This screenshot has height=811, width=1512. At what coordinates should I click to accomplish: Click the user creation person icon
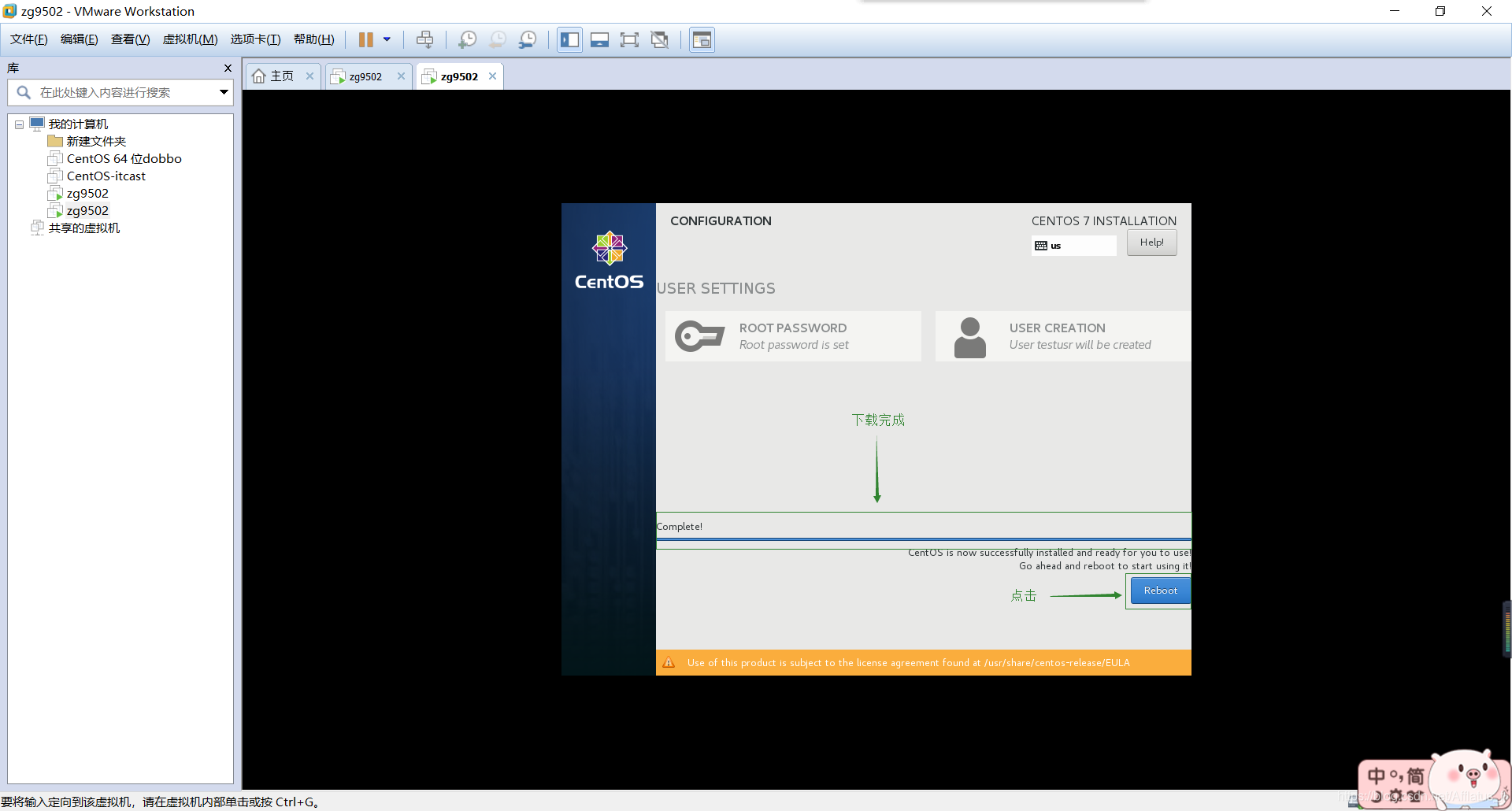(969, 338)
